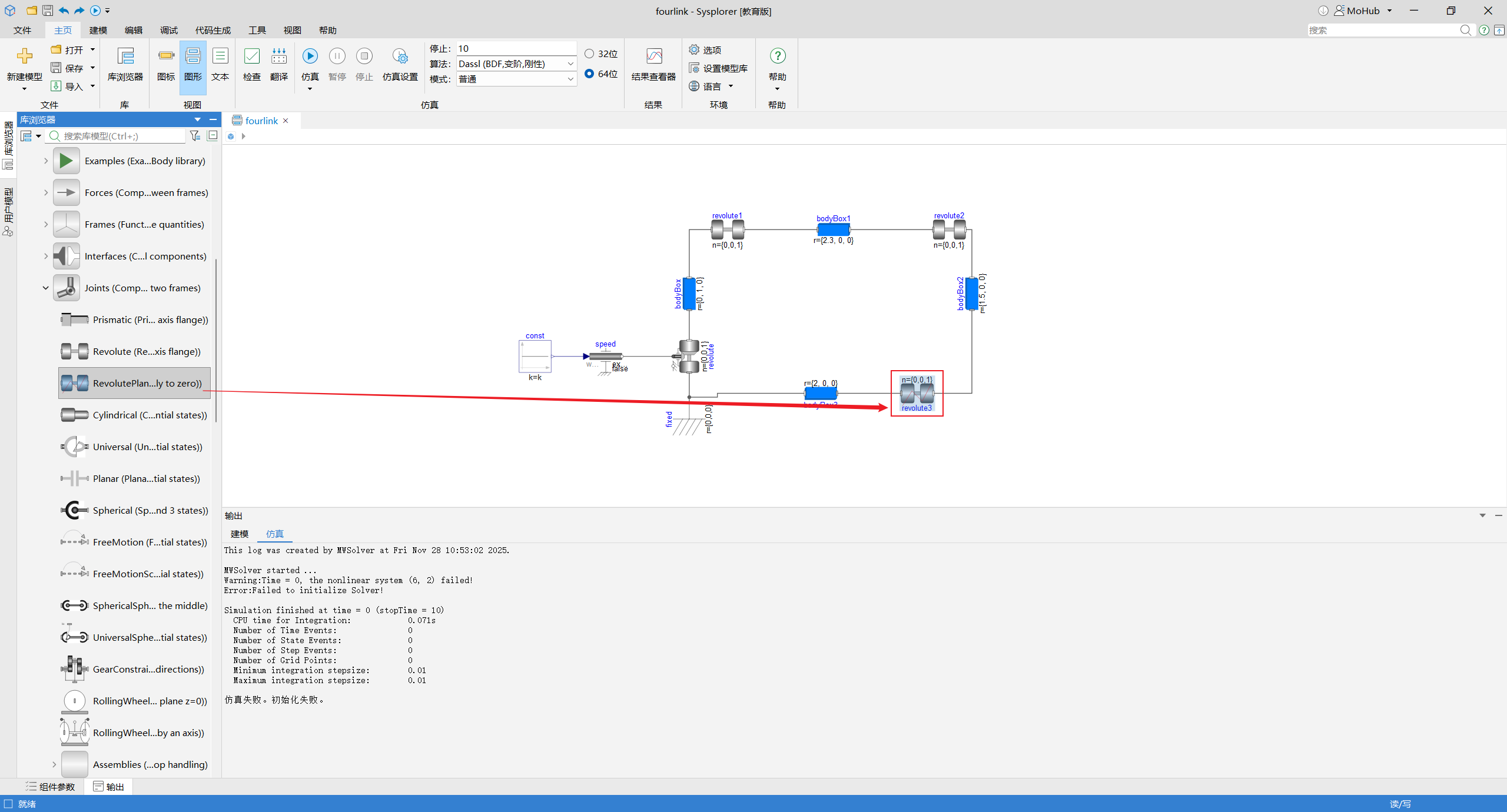Click the collapse-all icon in library browser

point(213,136)
